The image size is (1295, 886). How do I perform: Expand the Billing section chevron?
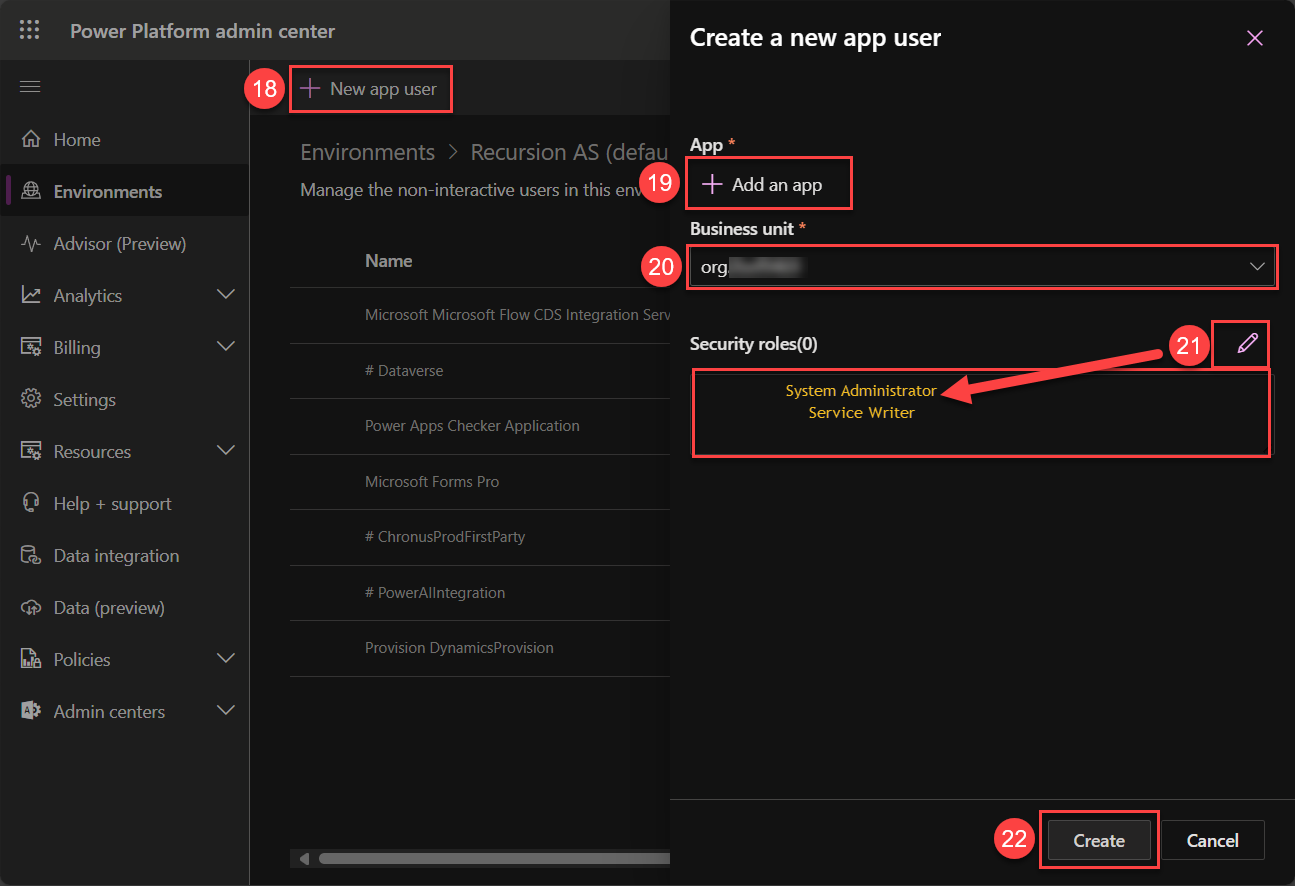[227, 347]
